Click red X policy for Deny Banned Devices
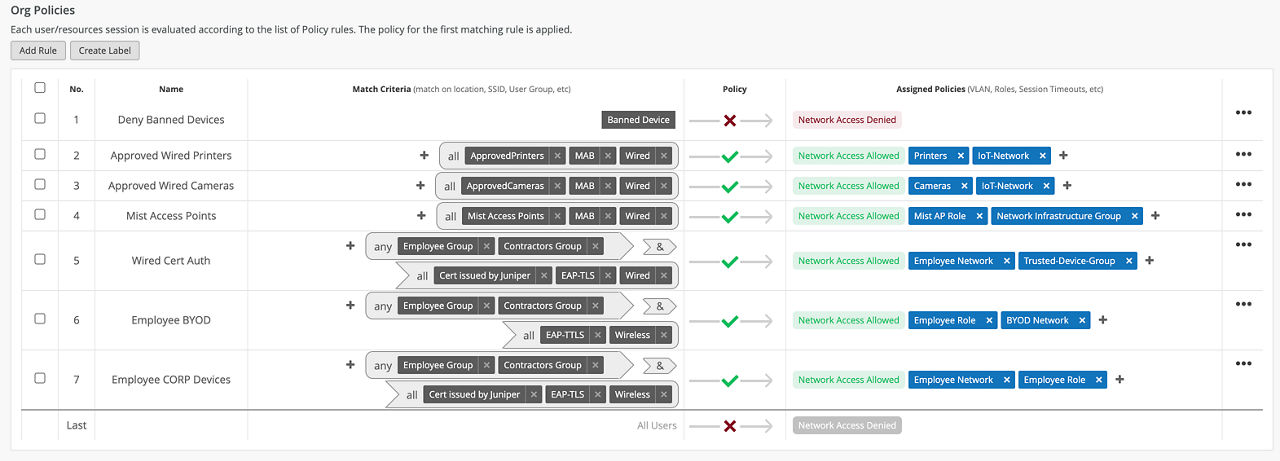This screenshot has height=461, width=1280. coord(730,120)
